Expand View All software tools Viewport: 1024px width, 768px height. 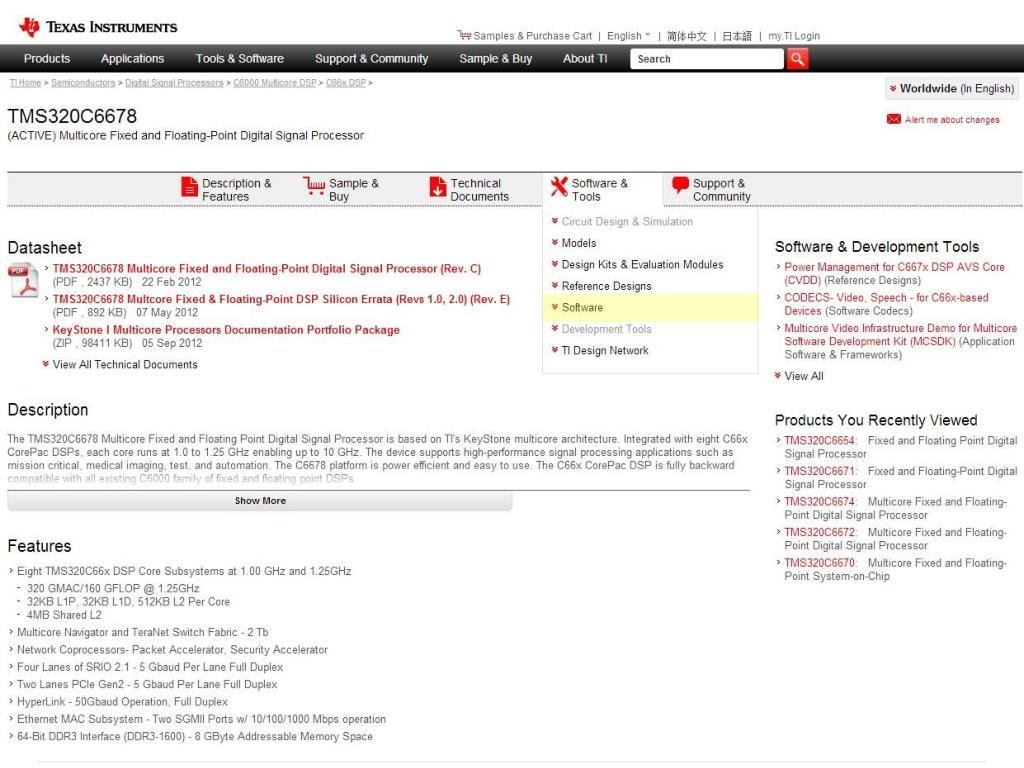coord(803,376)
